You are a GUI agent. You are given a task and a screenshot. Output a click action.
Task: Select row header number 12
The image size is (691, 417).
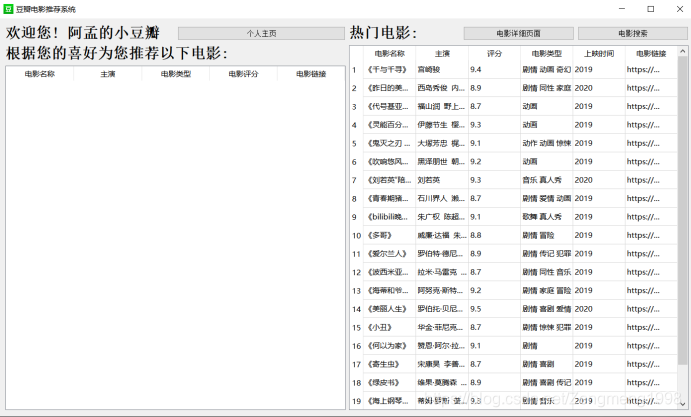click(x=357, y=272)
